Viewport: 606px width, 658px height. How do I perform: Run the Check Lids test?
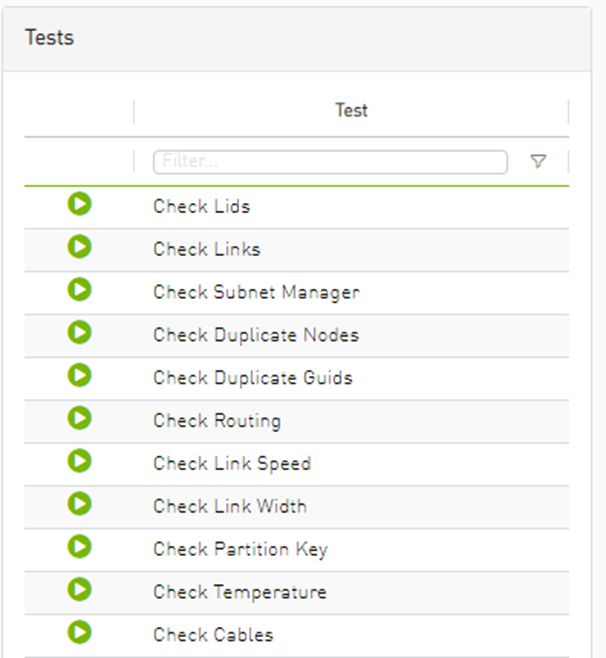pyautogui.click(x=79, y=204)
